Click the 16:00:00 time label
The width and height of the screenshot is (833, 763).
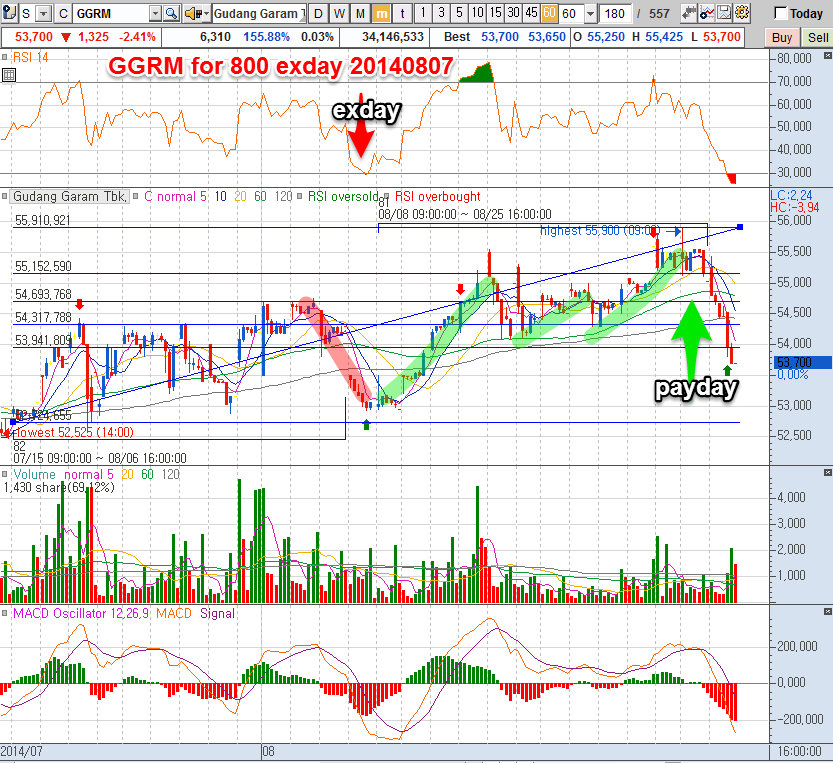(800, 752)
